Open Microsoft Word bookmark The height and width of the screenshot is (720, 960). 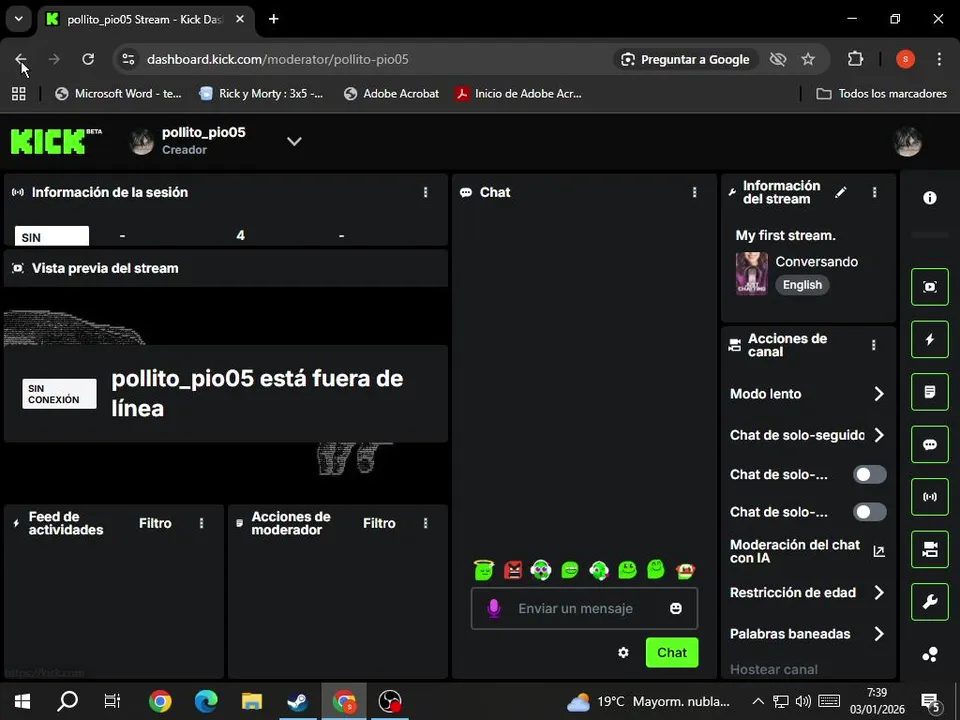point(118,94)
